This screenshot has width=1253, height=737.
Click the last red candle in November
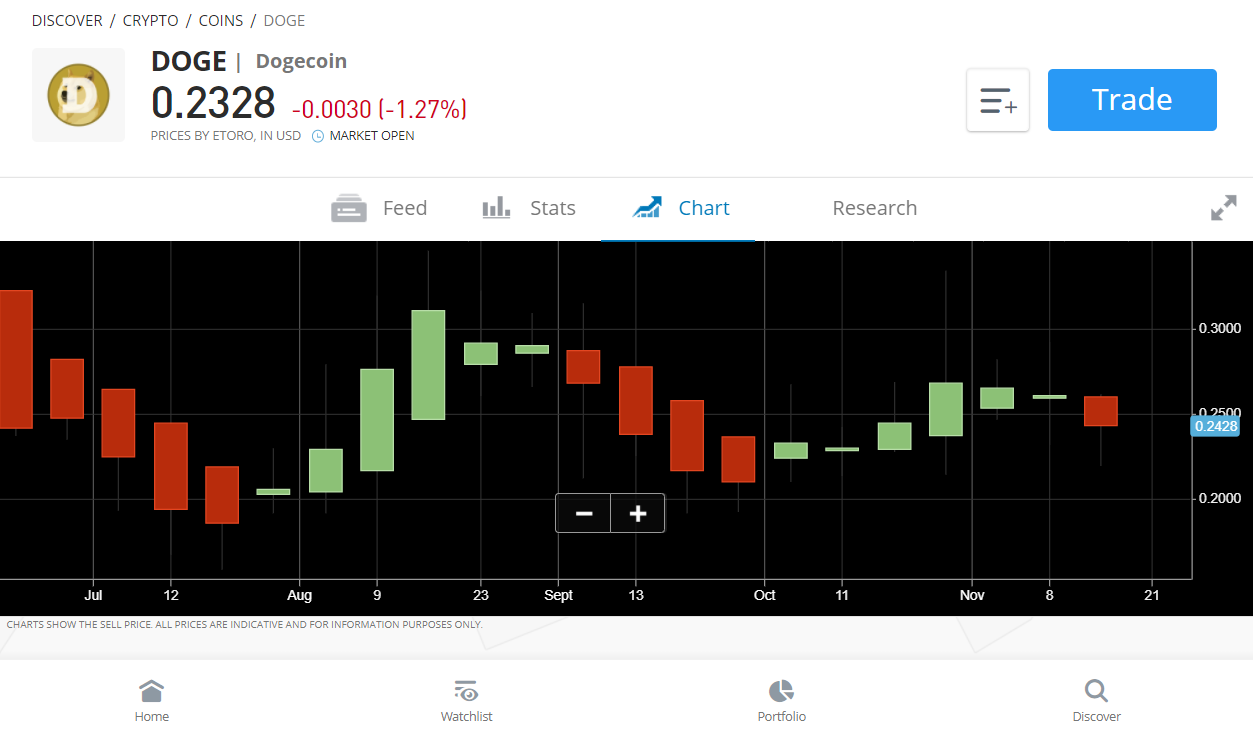click(x=1101, y=411)
